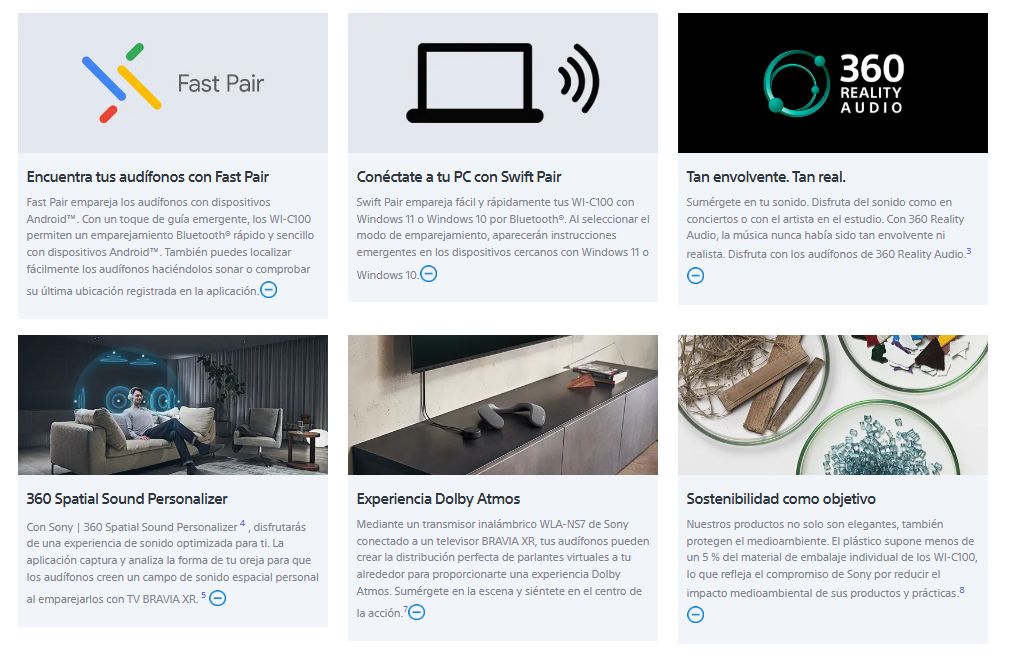This screenshot has height=658, width=1017.
Task: Open footnote 8 in sustainability card
Action: point(962,590)
